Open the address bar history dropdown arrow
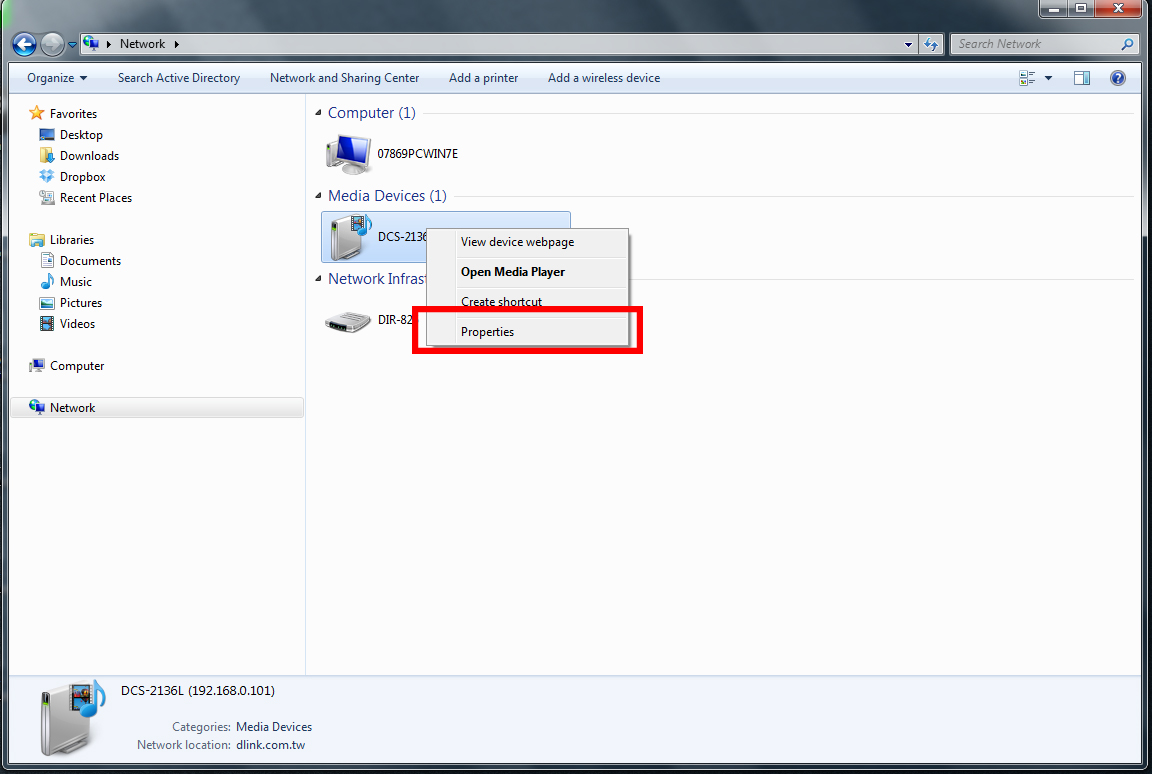Screen dimensions: 1152x774 (908, 44)
